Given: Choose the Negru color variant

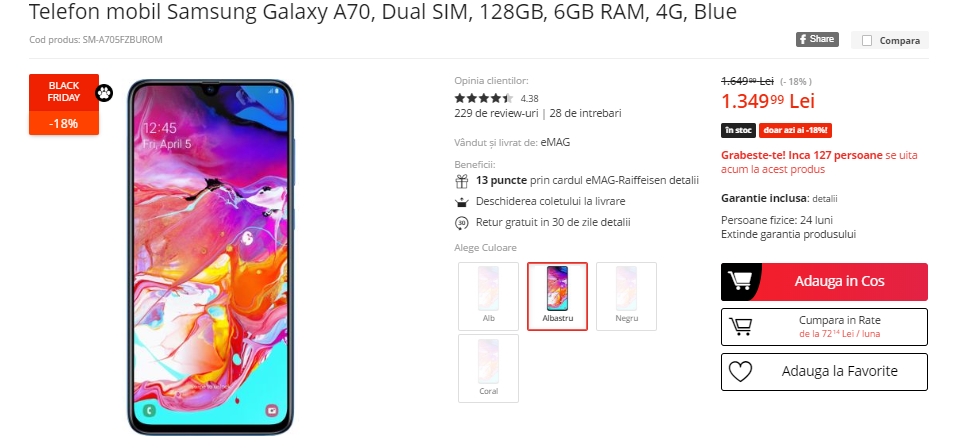Looking at the screenshot, I should pos(626,296).
